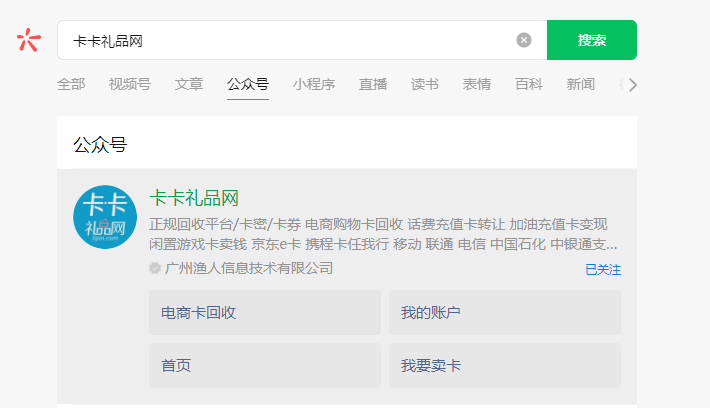The image size is (710, 408).
Task: Select the 百科 tab
Action: click(x=529, y=84)
